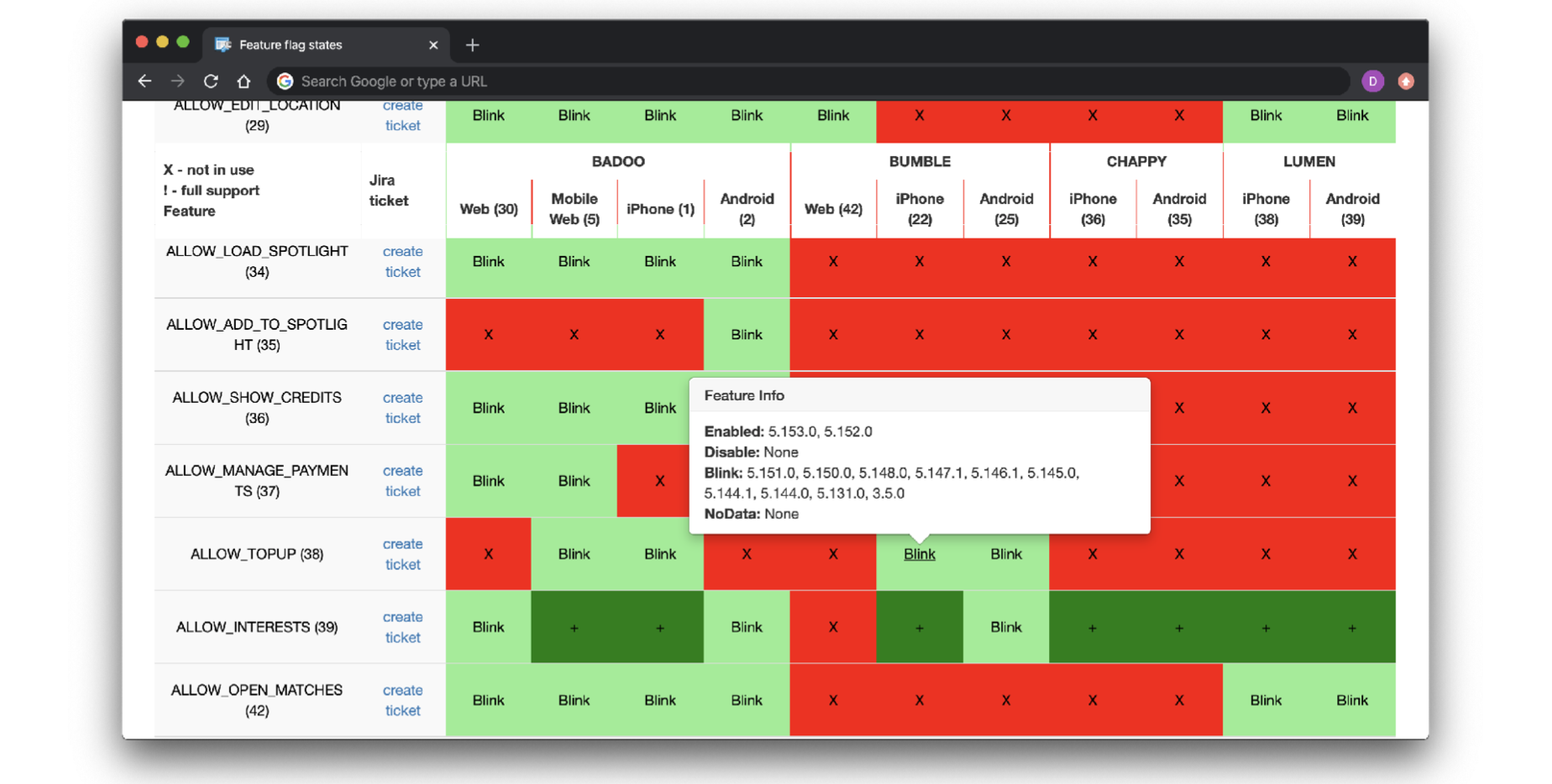
Task: Click the orange extension icon in toolbar
Action: point(1406,81)
